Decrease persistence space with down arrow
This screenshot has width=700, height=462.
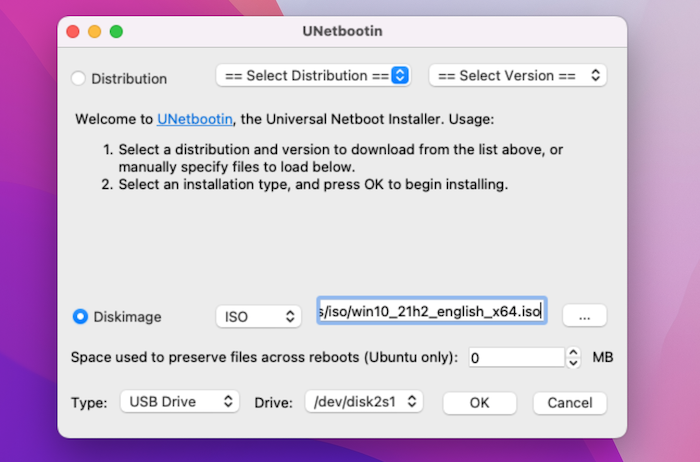573,363
